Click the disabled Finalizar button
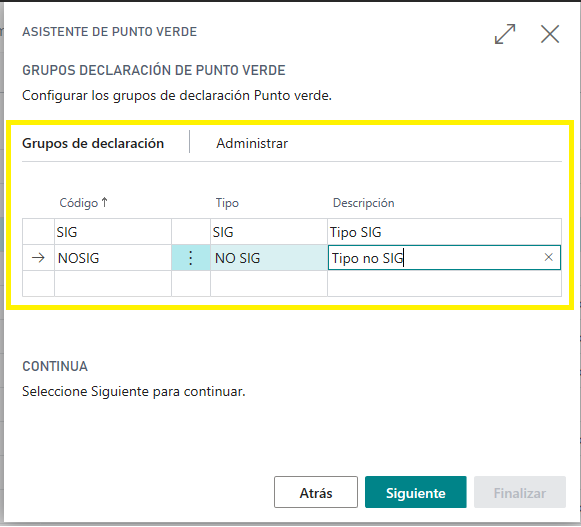 519,492
